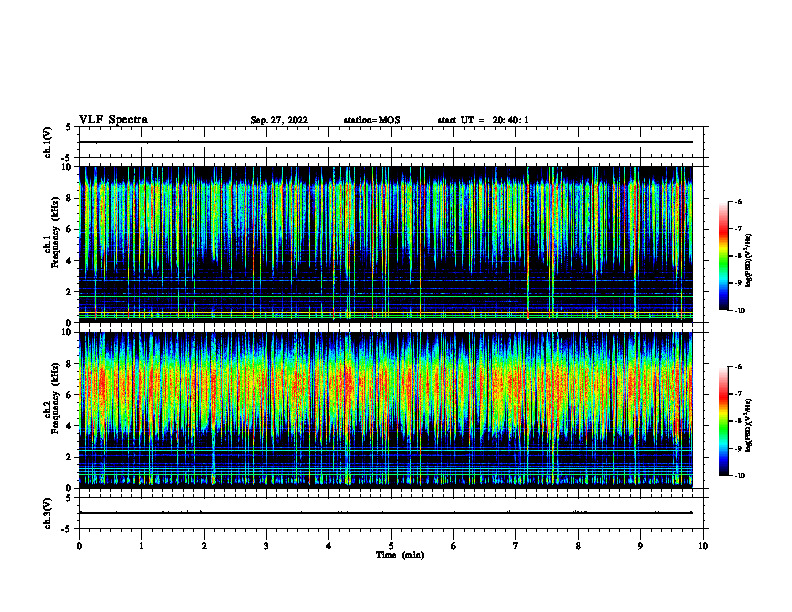Click the 'ch.3(V)' axis label
The height and width of the screenshot is (612, 792).
(48, 513)
